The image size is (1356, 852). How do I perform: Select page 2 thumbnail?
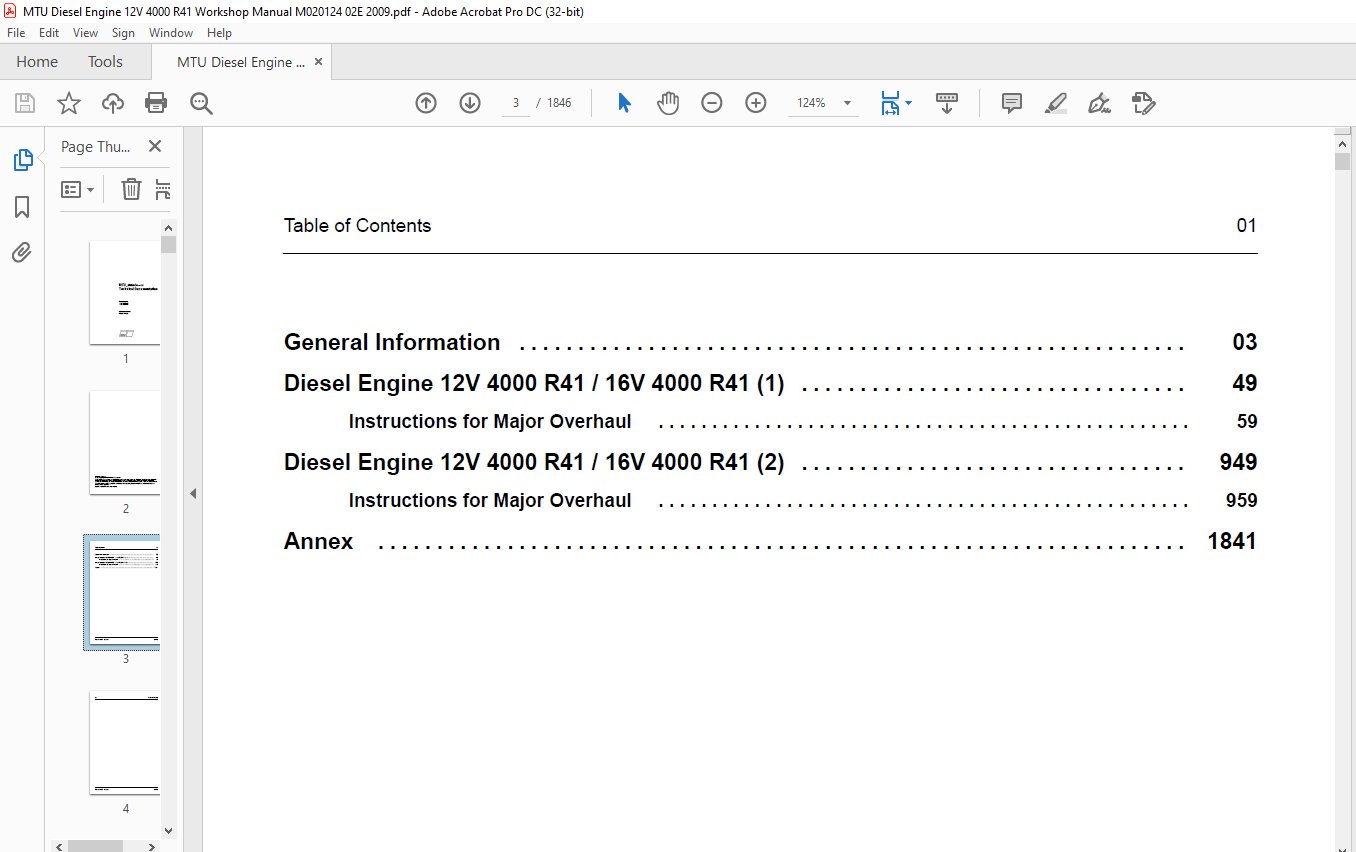(x=125, y=443)
